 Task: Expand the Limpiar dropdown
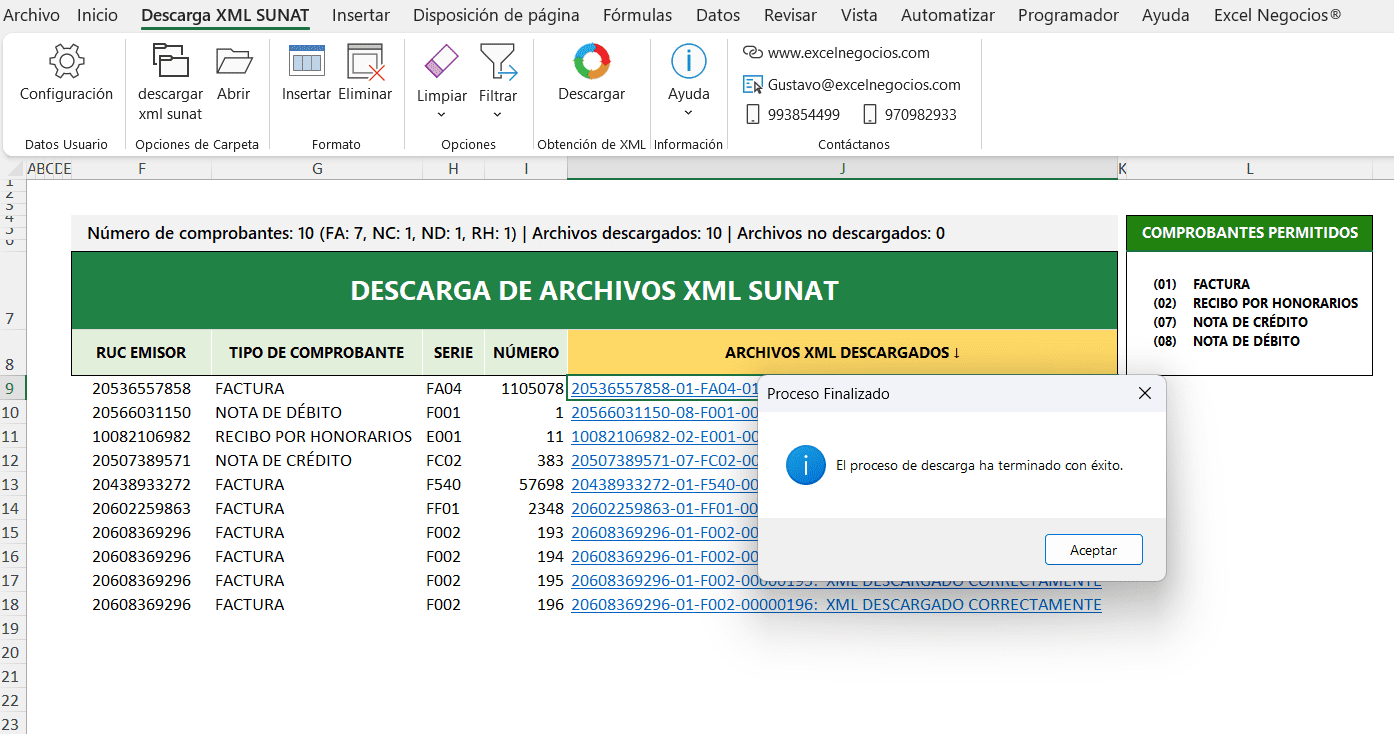(441, 114)
